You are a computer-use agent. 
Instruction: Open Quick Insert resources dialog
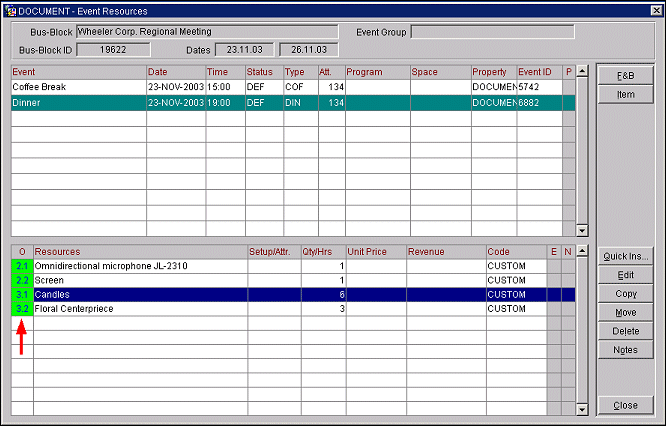(x=625, y=256)
